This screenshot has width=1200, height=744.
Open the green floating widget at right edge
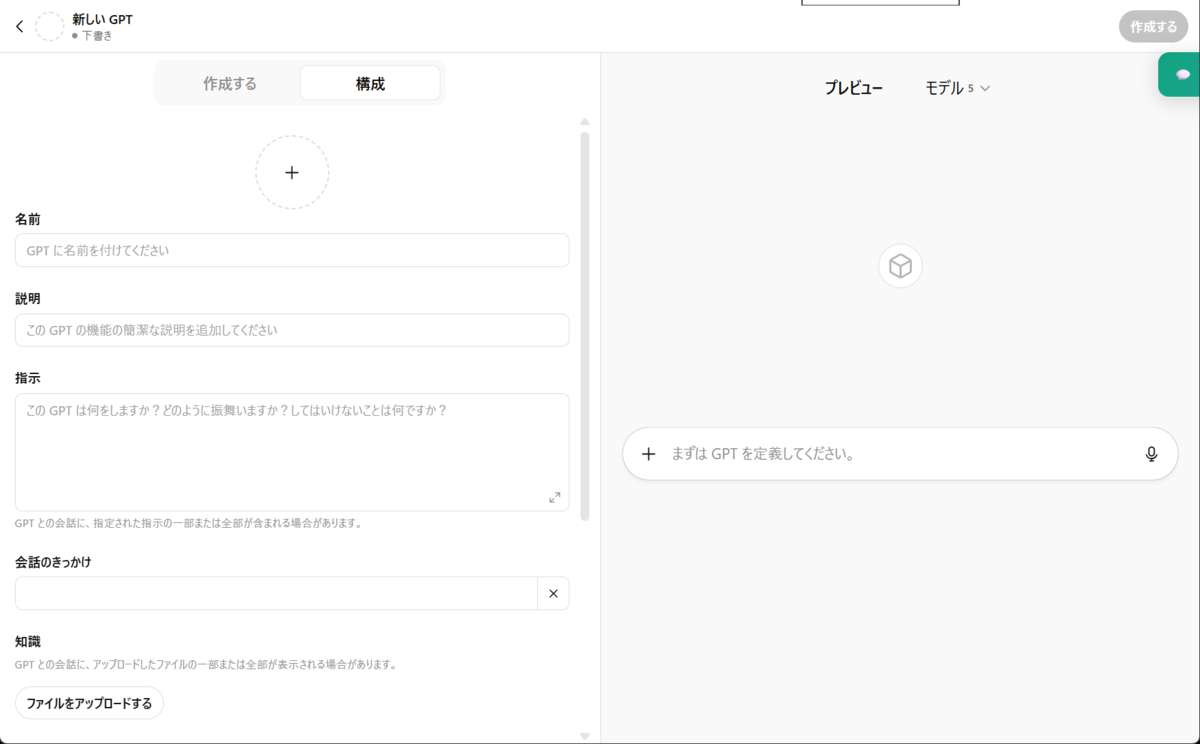(1180, 75)
